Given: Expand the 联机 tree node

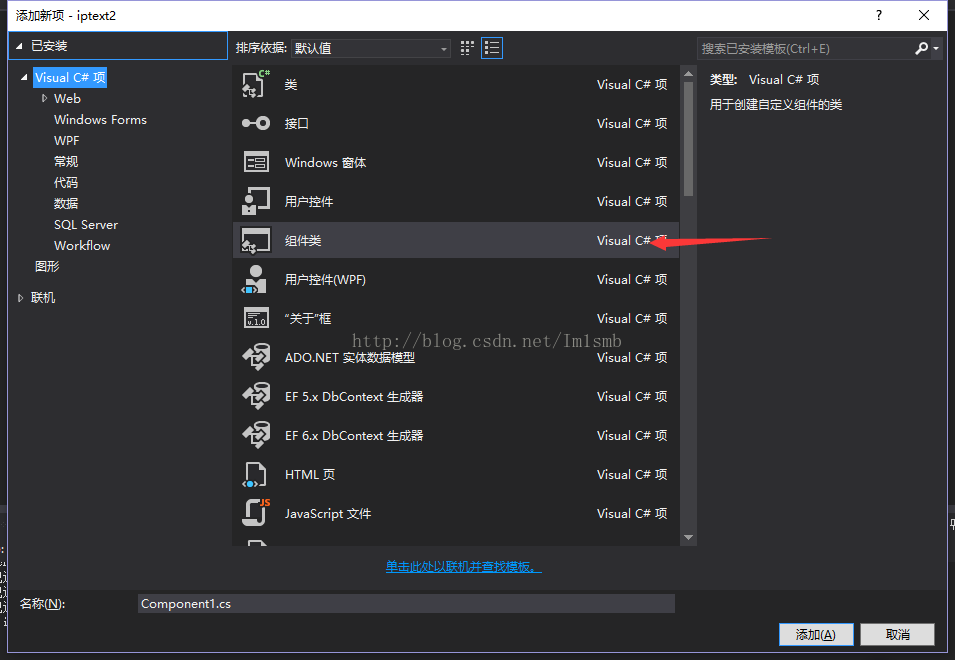Looking at the screenshot, I should tap(20, 298).
